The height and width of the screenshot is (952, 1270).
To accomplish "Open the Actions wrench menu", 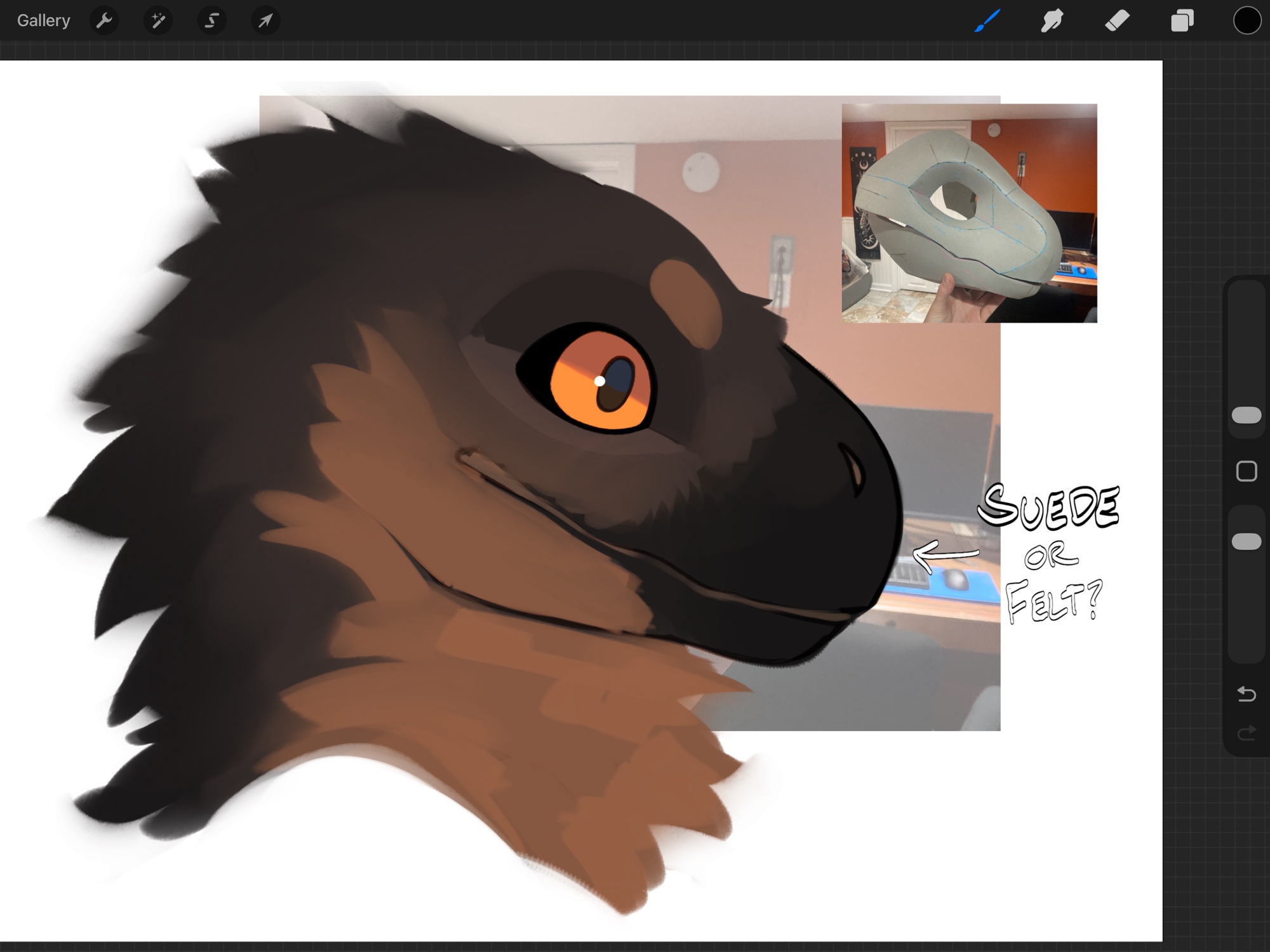I will click(x=104, y=20).
